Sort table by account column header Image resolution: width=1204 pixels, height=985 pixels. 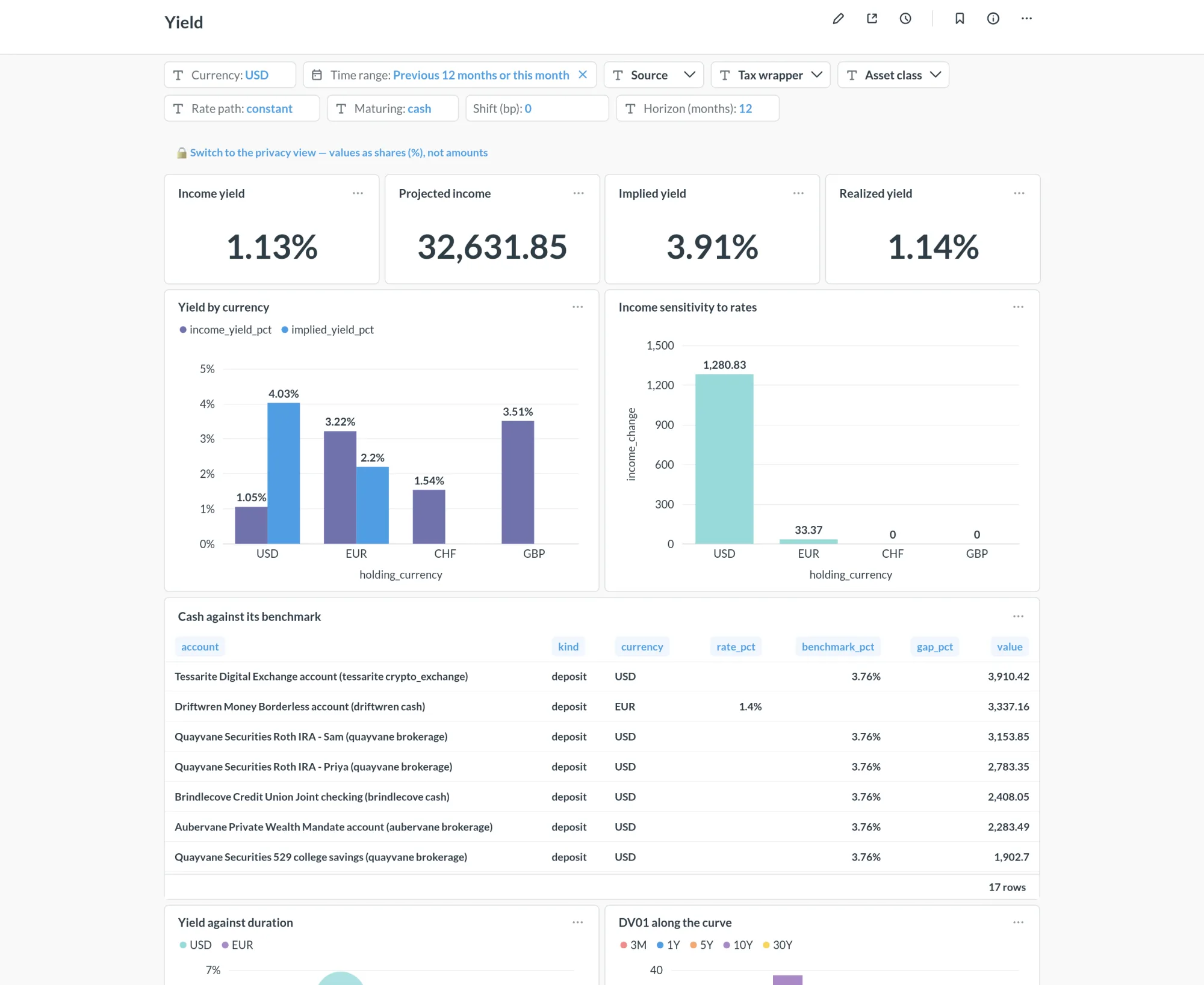click(x=200, y=647)
